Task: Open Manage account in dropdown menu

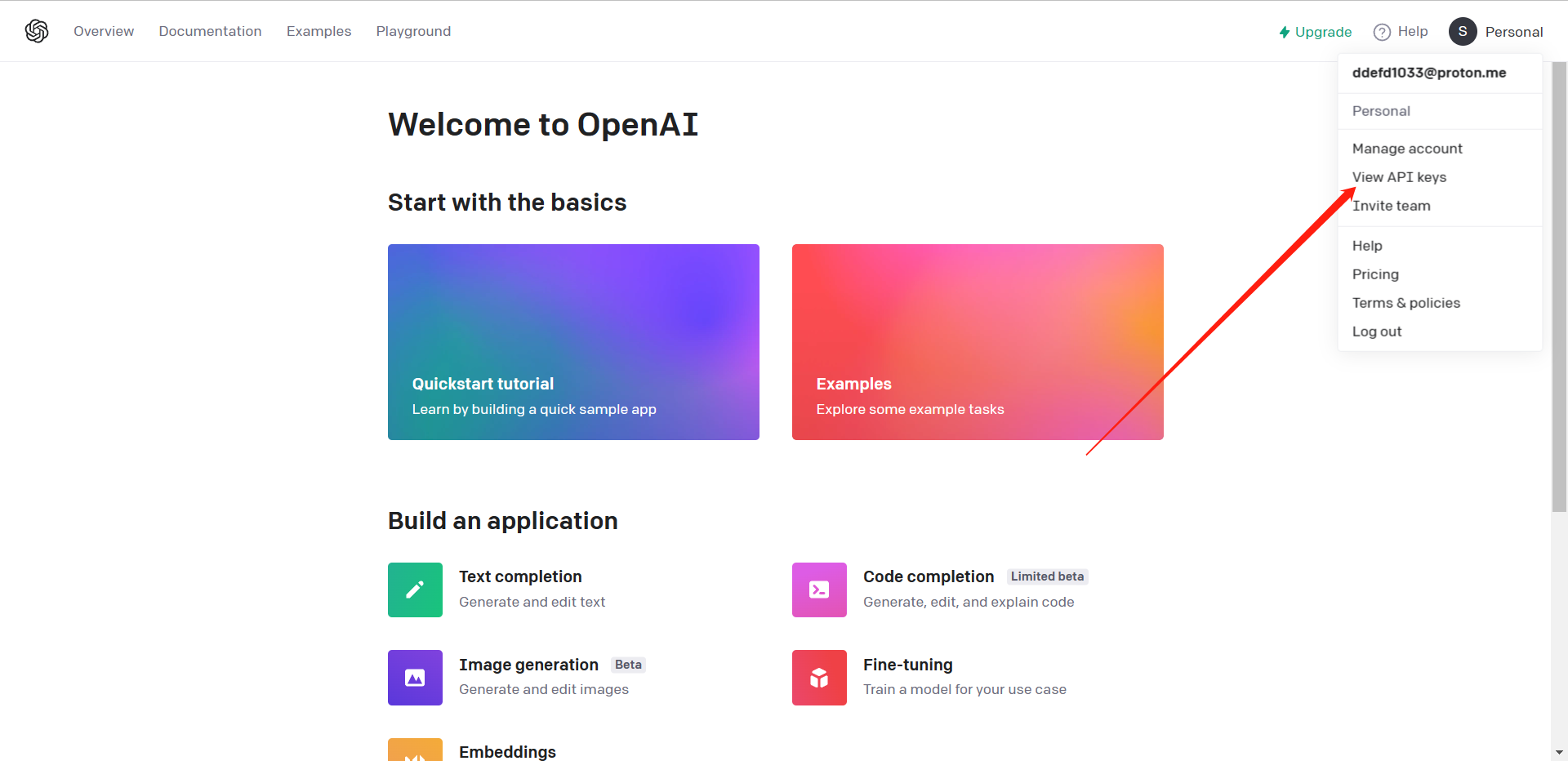Action: pyautogui.click(x=1407, y=149)
